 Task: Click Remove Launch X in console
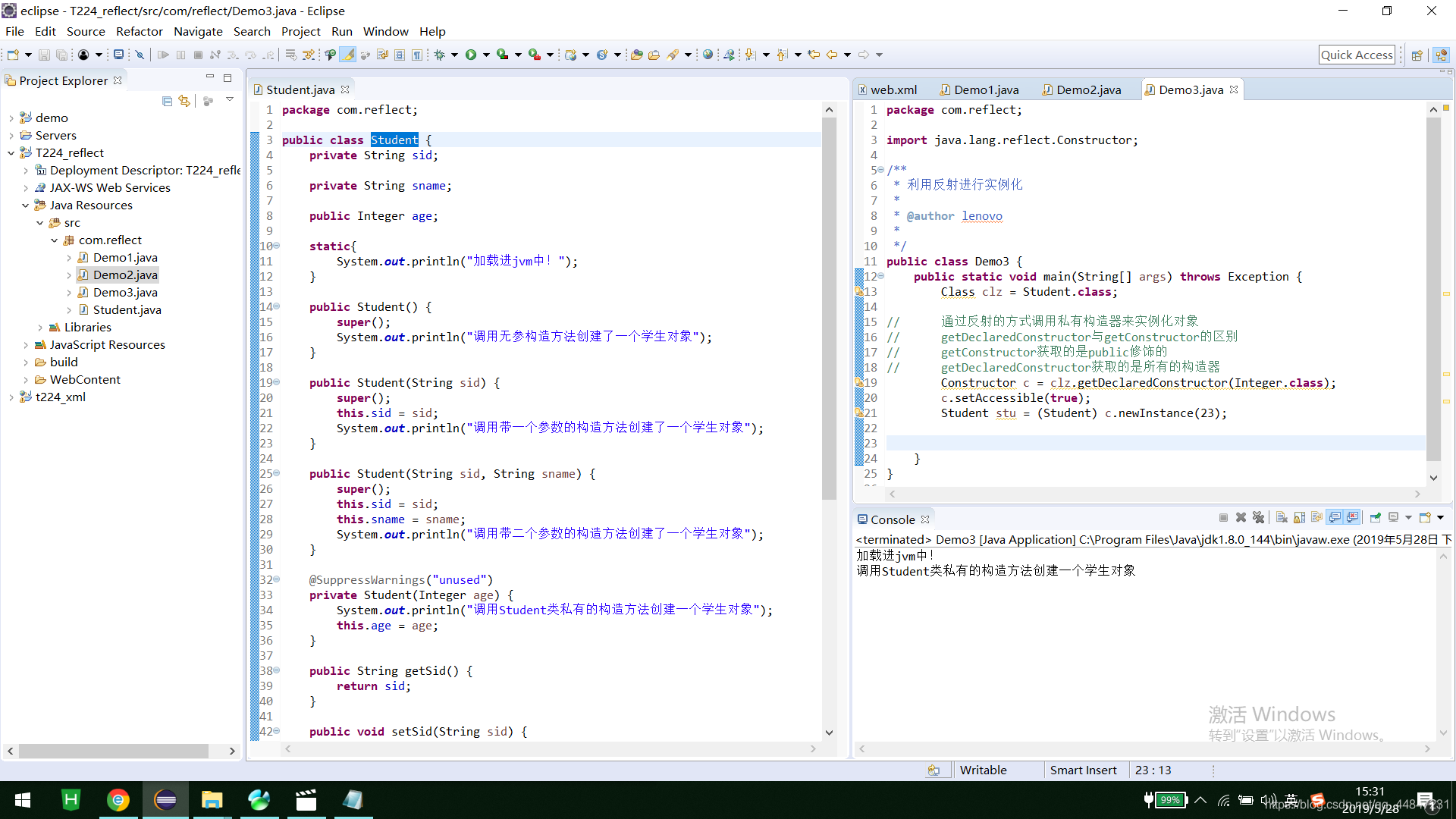[1241, 518]
